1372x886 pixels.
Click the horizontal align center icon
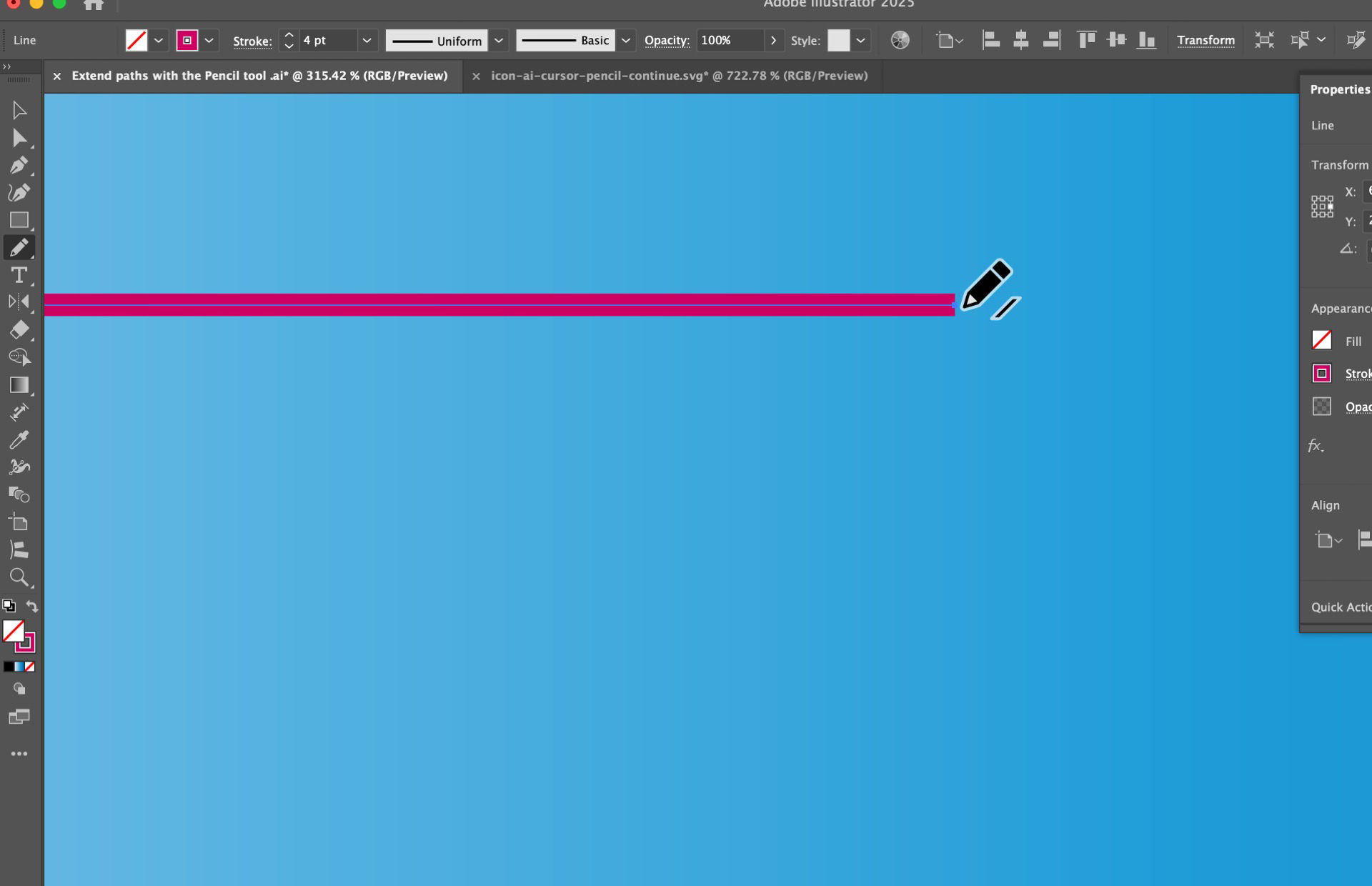(x=1020, y=40)
